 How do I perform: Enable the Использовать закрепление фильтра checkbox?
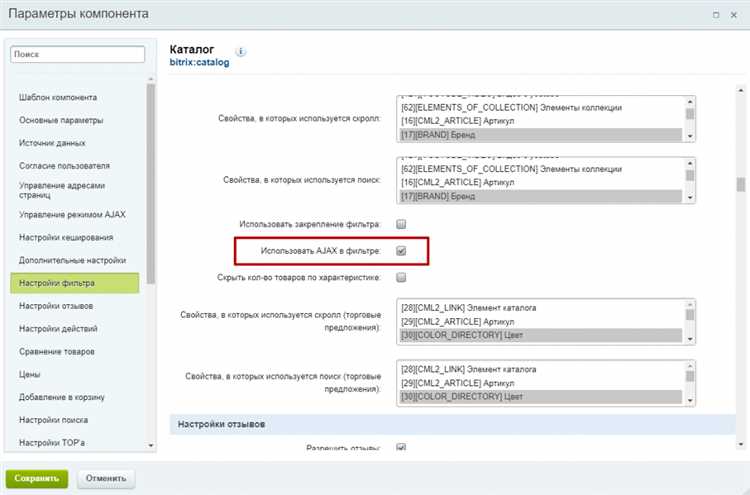click(x=401, y=224)
